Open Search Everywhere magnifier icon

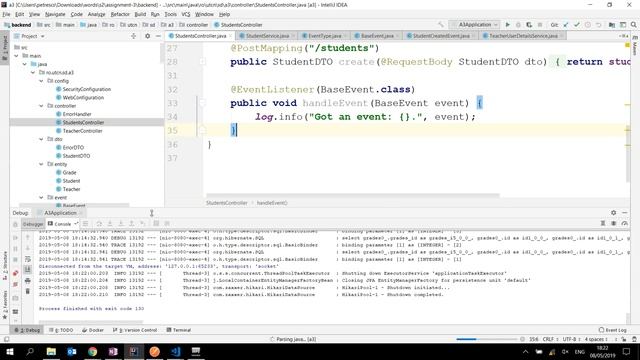click(x=633, y=25)
